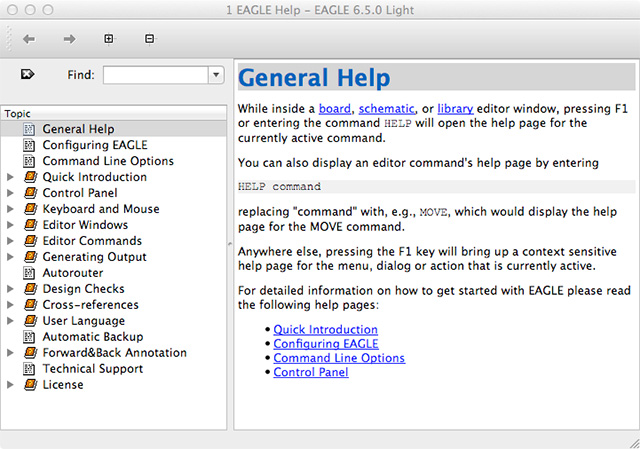The width and height of the screenshot is (640, 449).
Task: Select Command Line Options in topic tree
Action: (x=108, y=161)
